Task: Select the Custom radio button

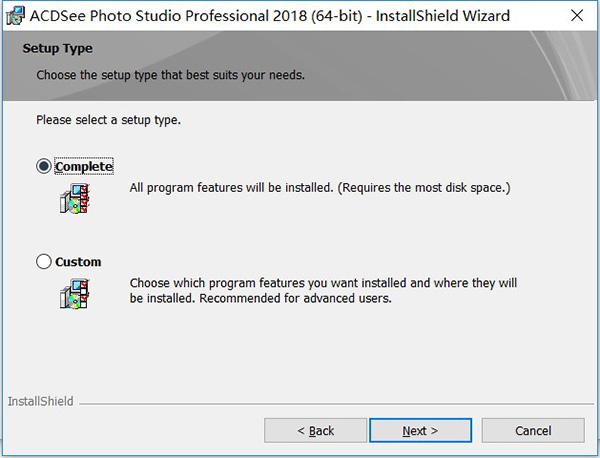Action: 44,262
